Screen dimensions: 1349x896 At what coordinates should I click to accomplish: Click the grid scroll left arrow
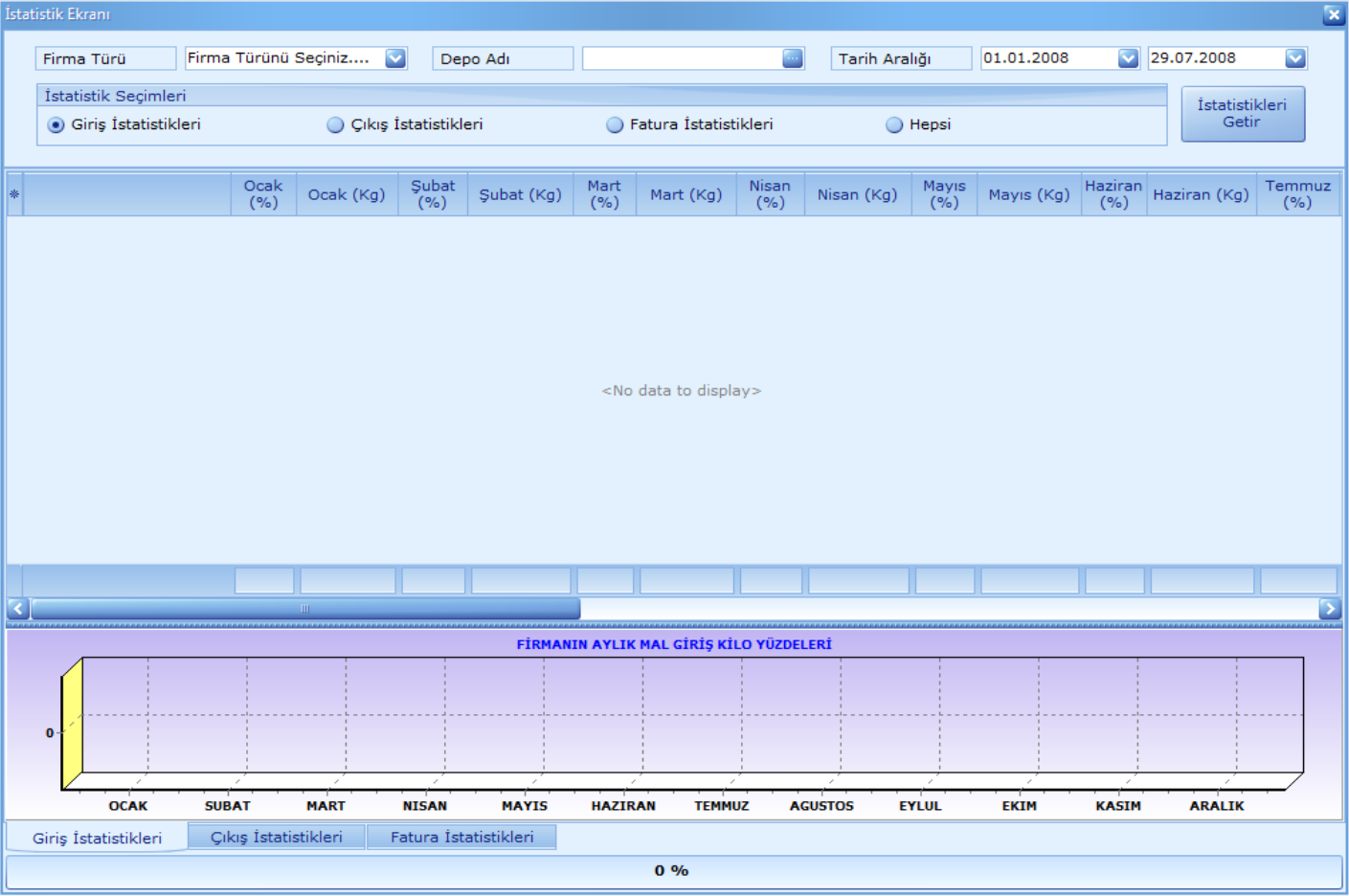click(x=18, y=609)
